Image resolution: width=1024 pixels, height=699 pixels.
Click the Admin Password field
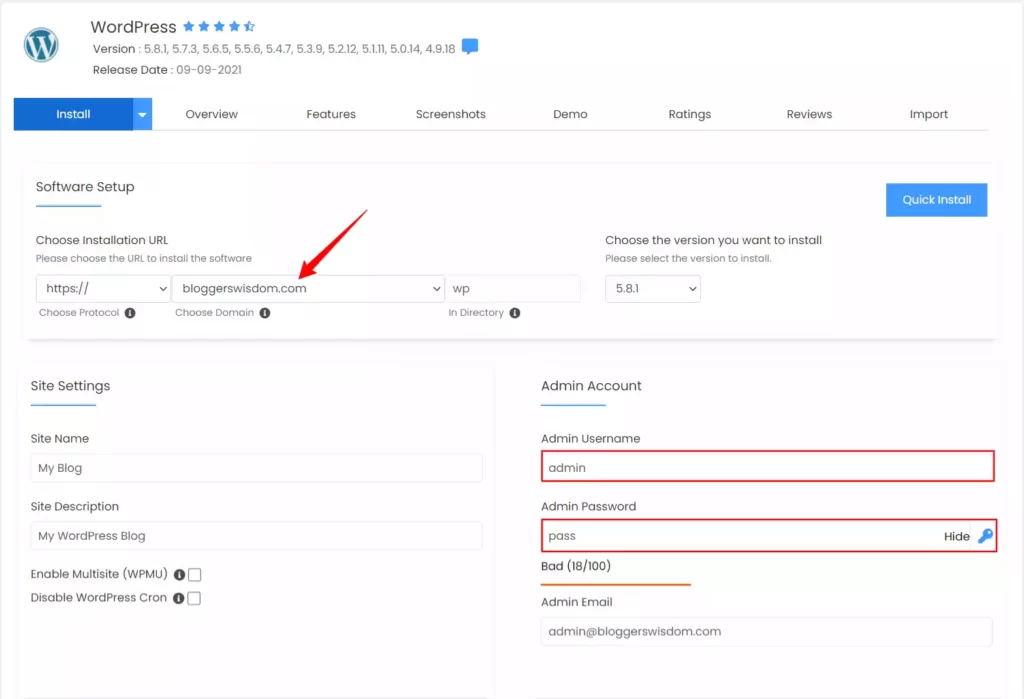[x=769, y=536]
